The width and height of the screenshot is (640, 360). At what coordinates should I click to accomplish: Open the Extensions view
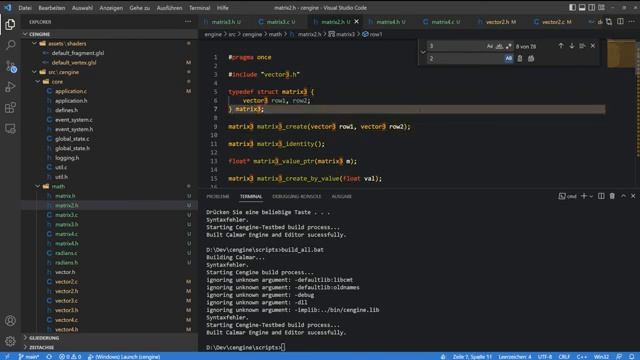click(10, 108)
